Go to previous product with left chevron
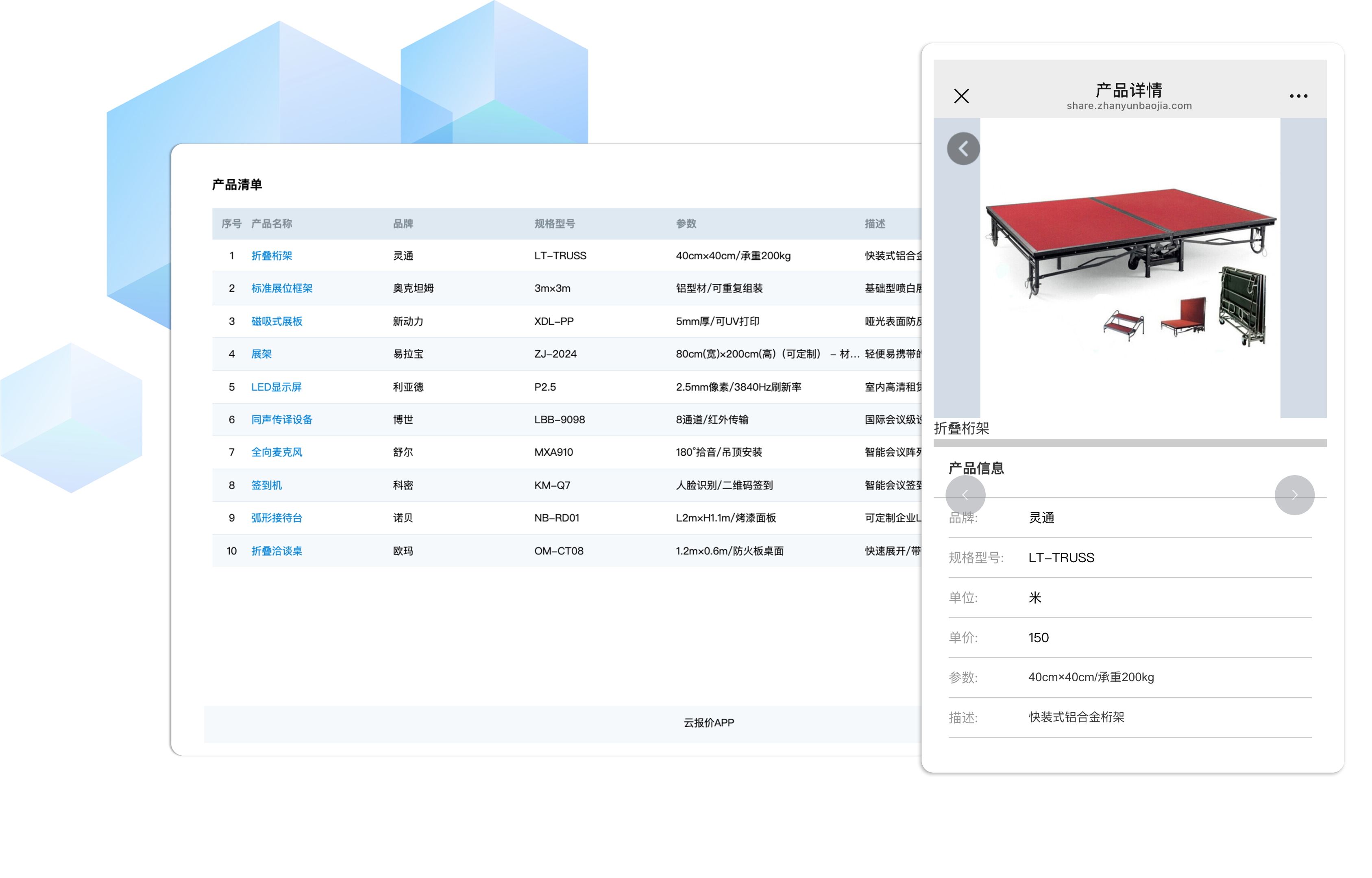 pos(965,495)
